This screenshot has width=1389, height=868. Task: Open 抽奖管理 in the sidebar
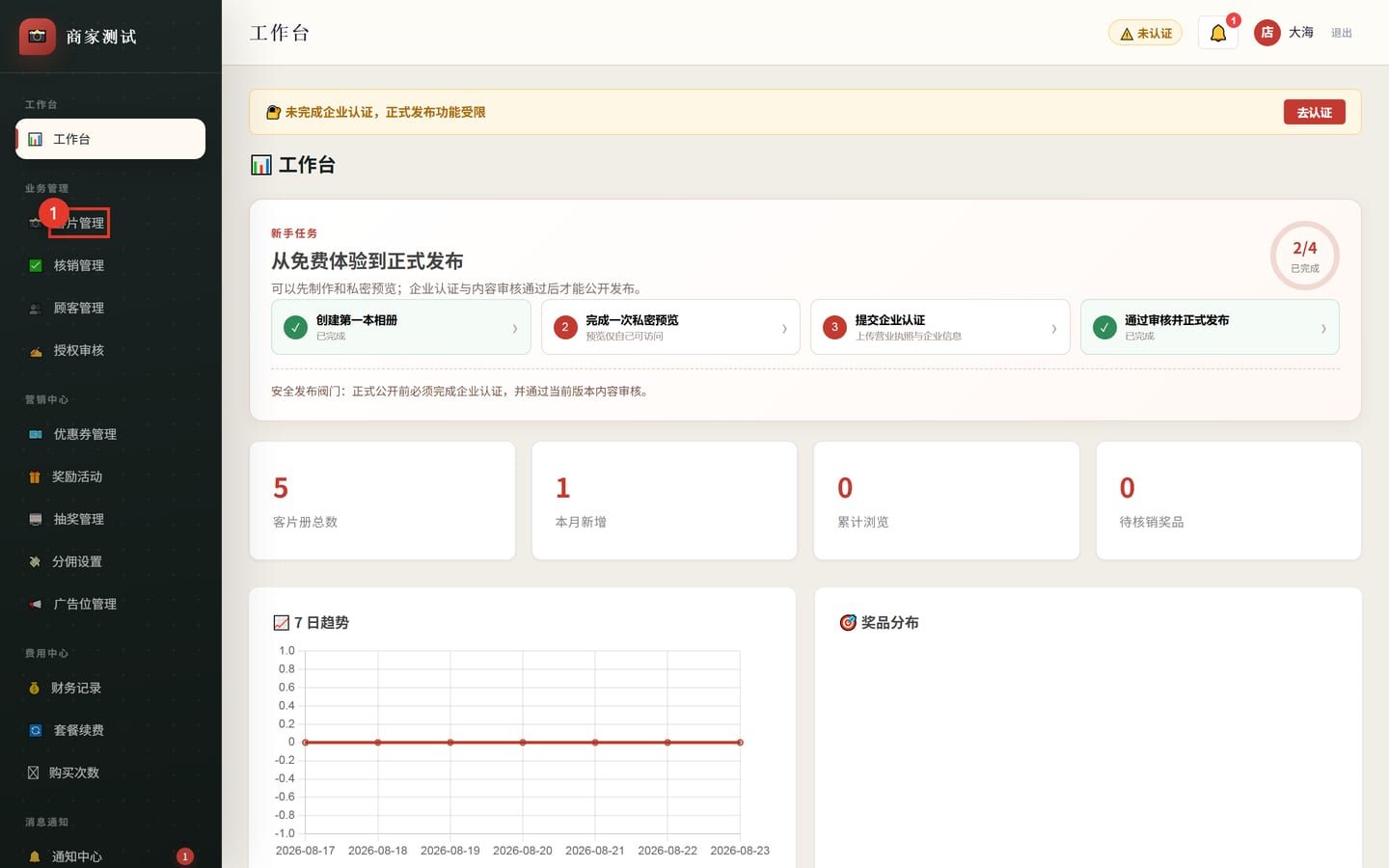110,519
